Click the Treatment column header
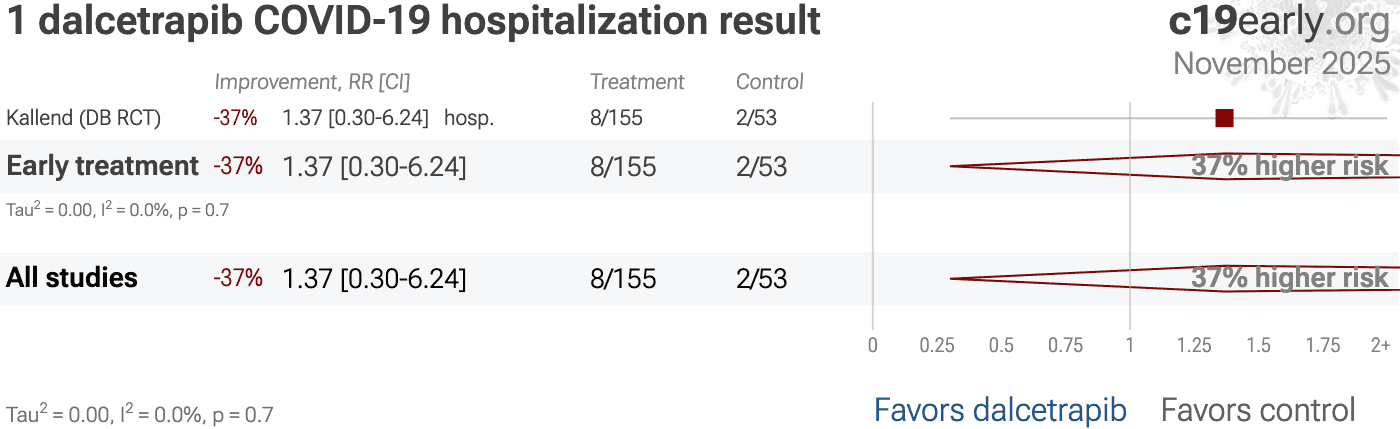The width and height of the screenshot is (1400, 429). tap(637, 82)
